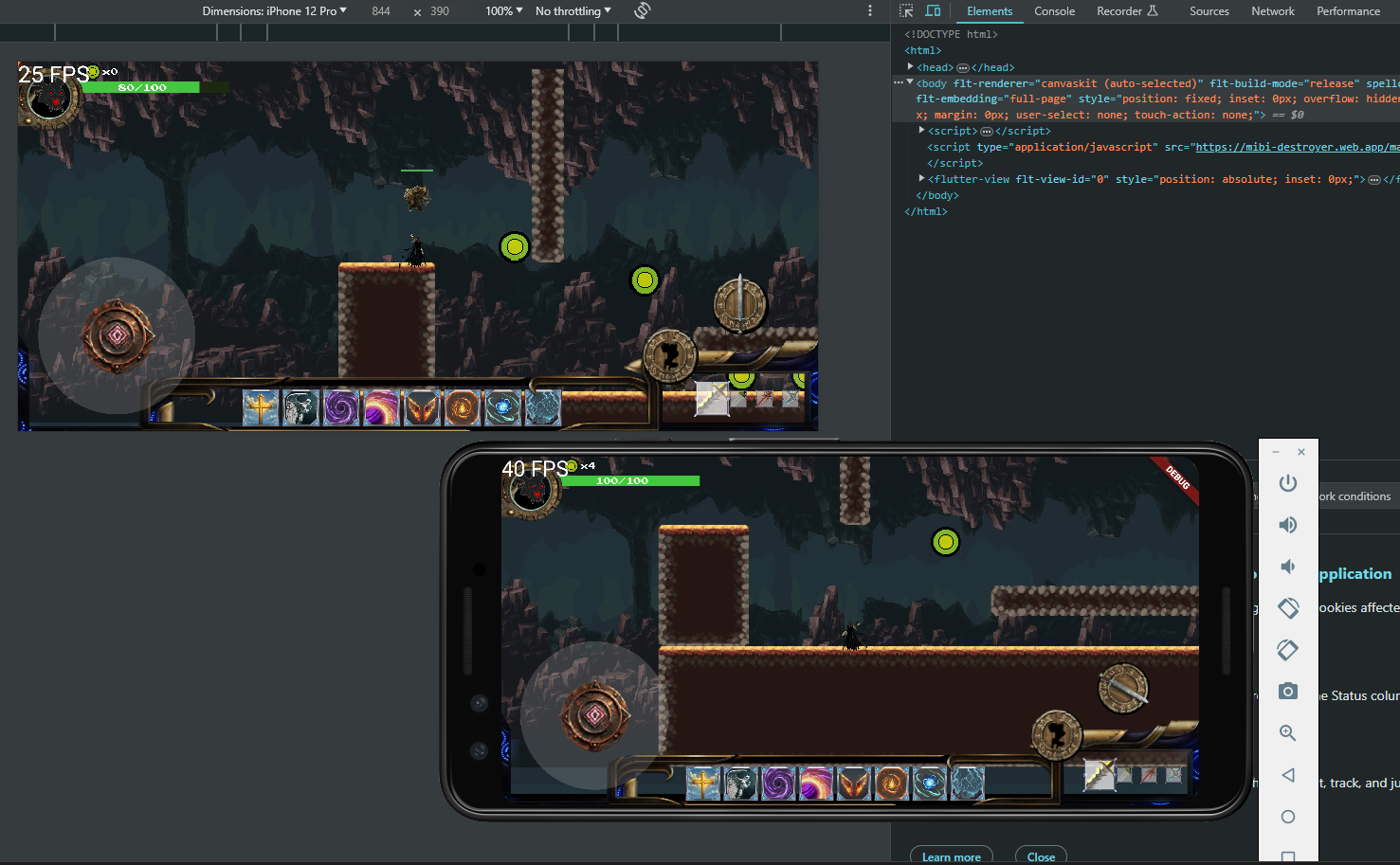This screenshot has width=1400, height=865.
Task: Toggle device toolbar icon in DevTools
Action: [x=933, y=10]
